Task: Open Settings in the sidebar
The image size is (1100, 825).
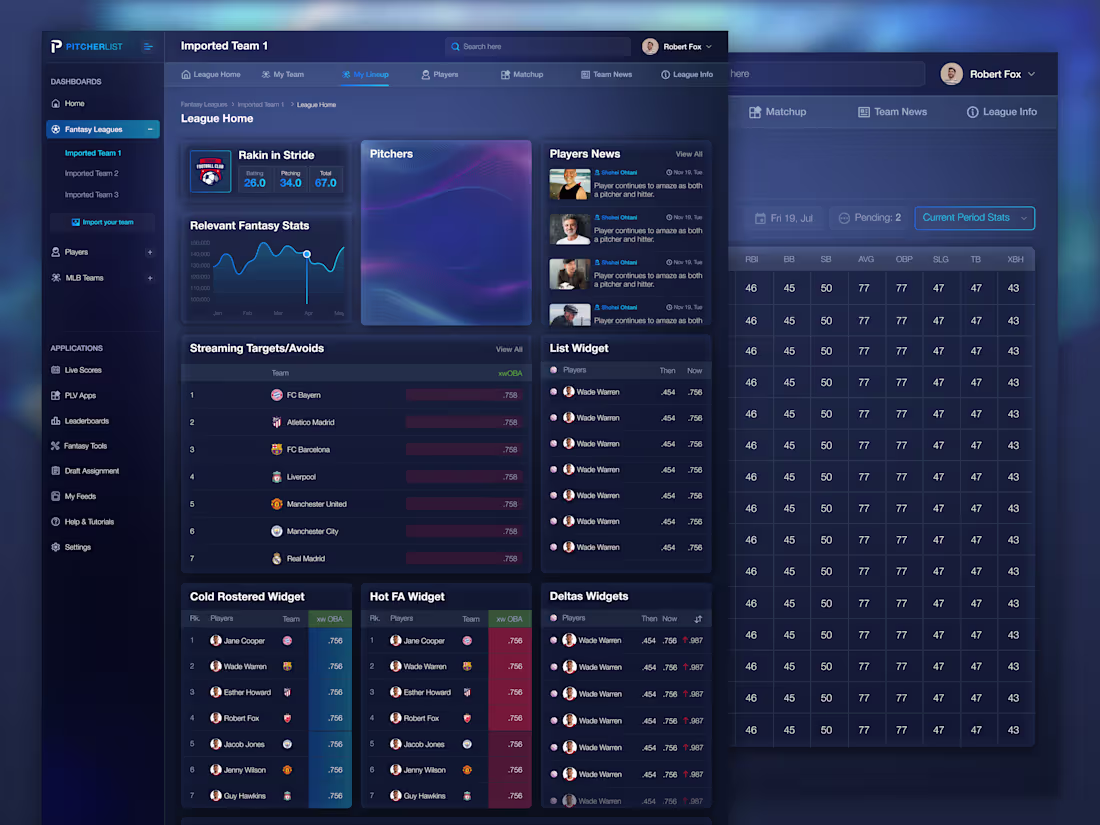Action: (x=71, y=547)
